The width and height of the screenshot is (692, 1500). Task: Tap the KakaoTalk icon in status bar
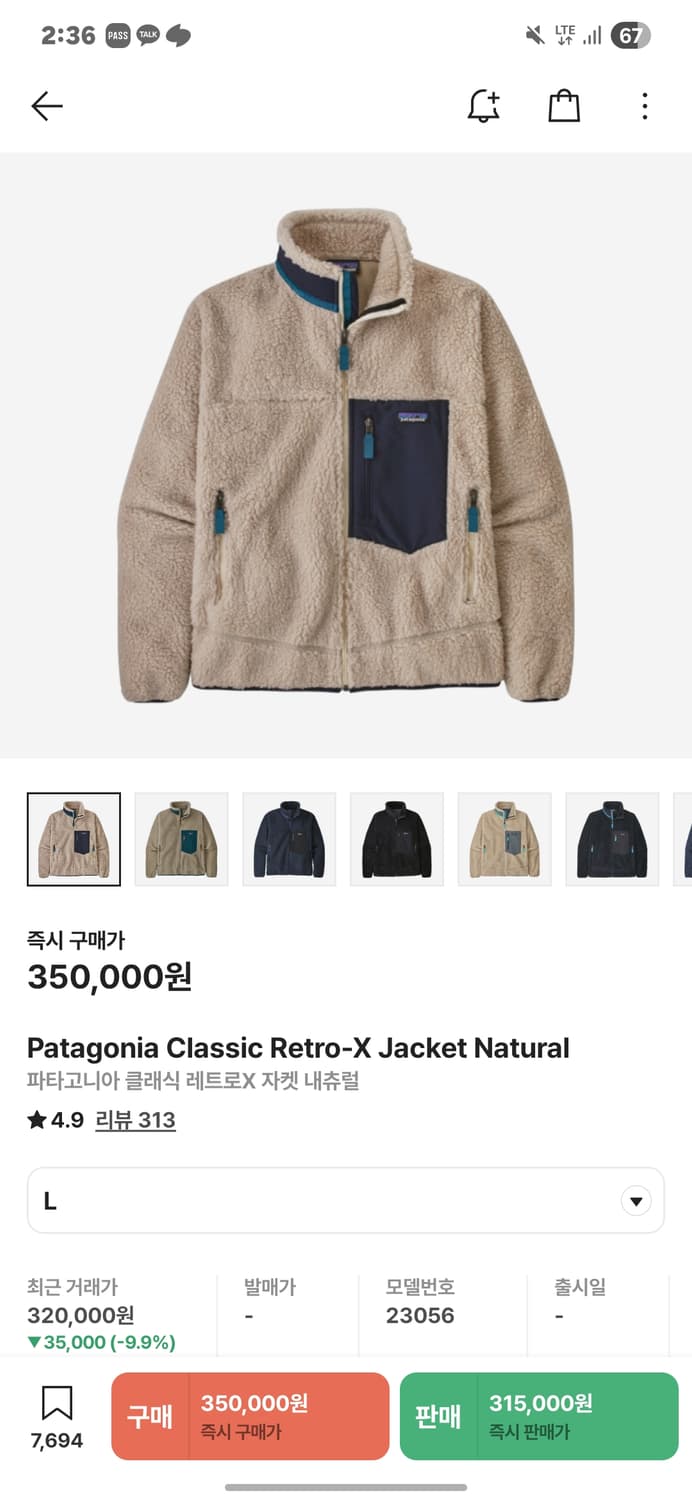pos(148,36)
